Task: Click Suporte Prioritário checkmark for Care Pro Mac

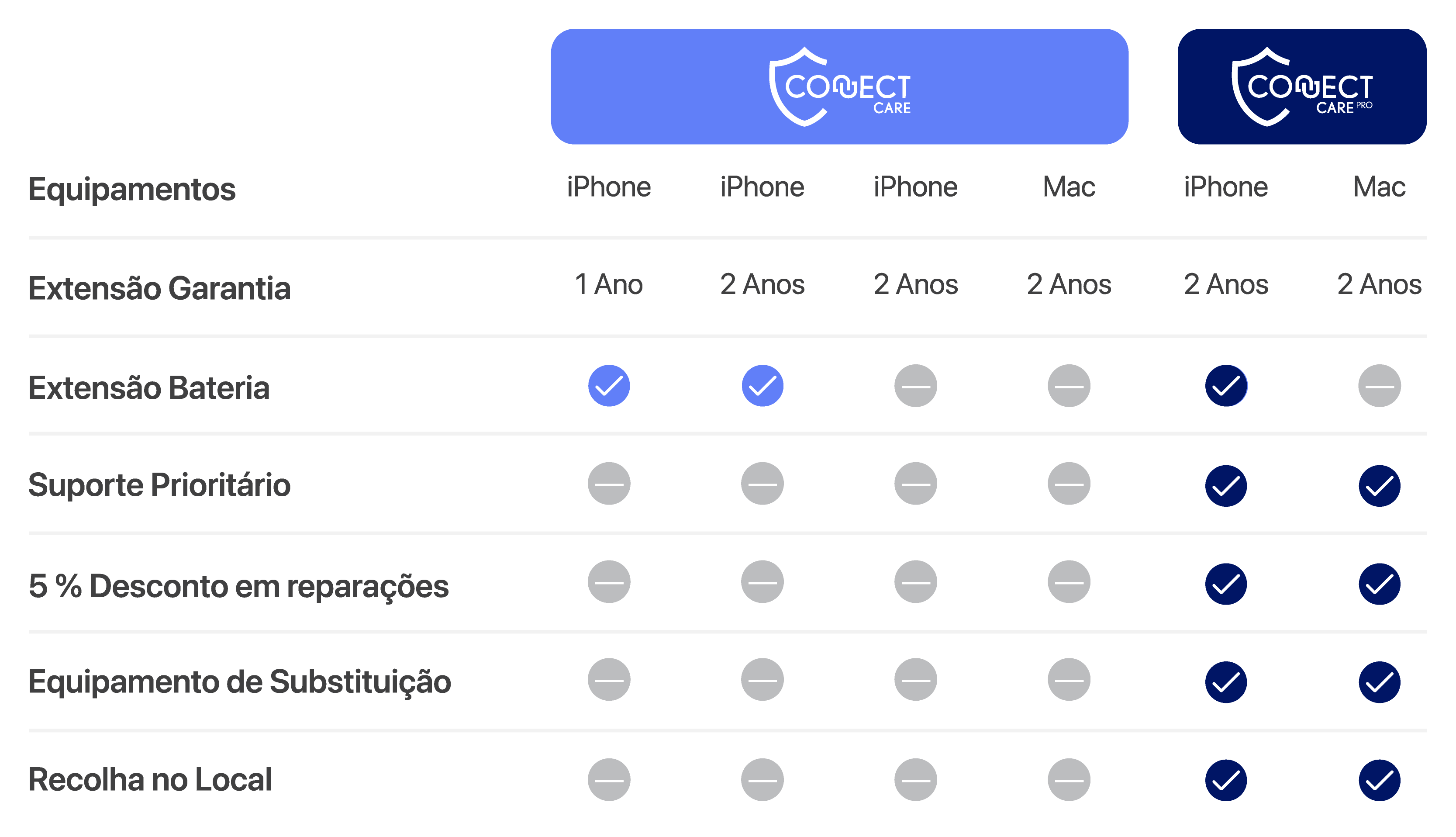Action: 1379,486
